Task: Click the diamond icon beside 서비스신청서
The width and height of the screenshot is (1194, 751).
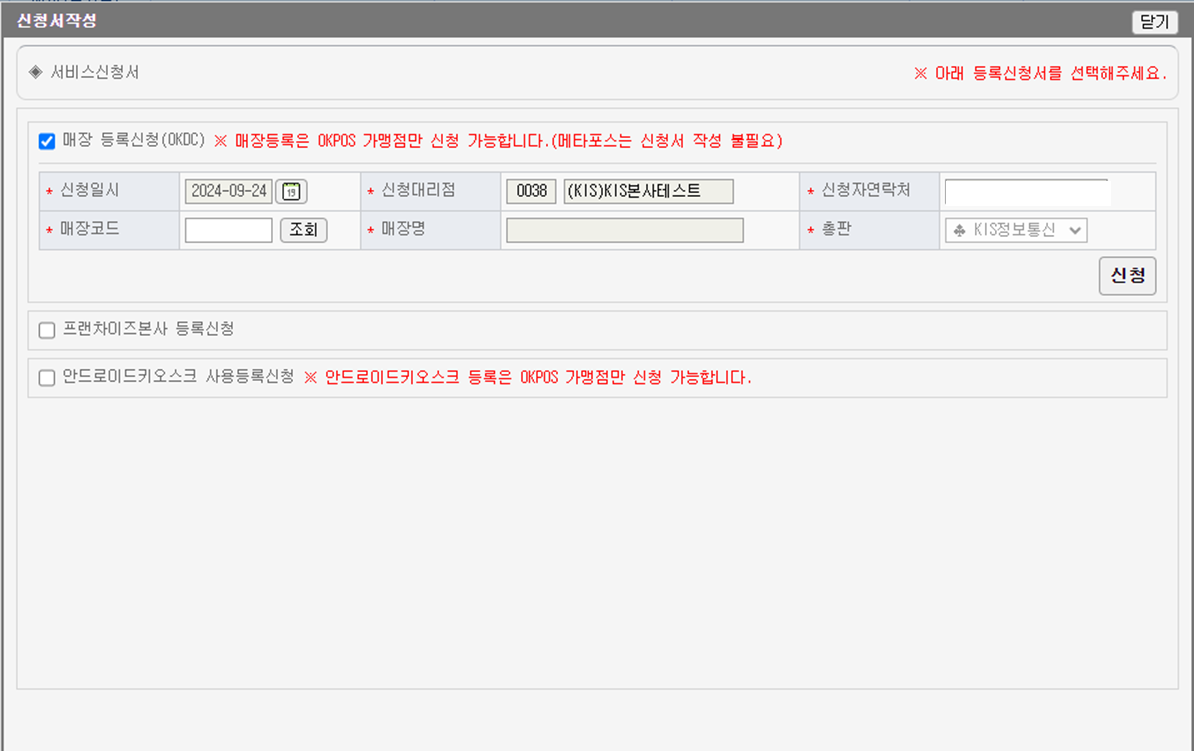Action: pyautogui.click(x=36, y=72)
